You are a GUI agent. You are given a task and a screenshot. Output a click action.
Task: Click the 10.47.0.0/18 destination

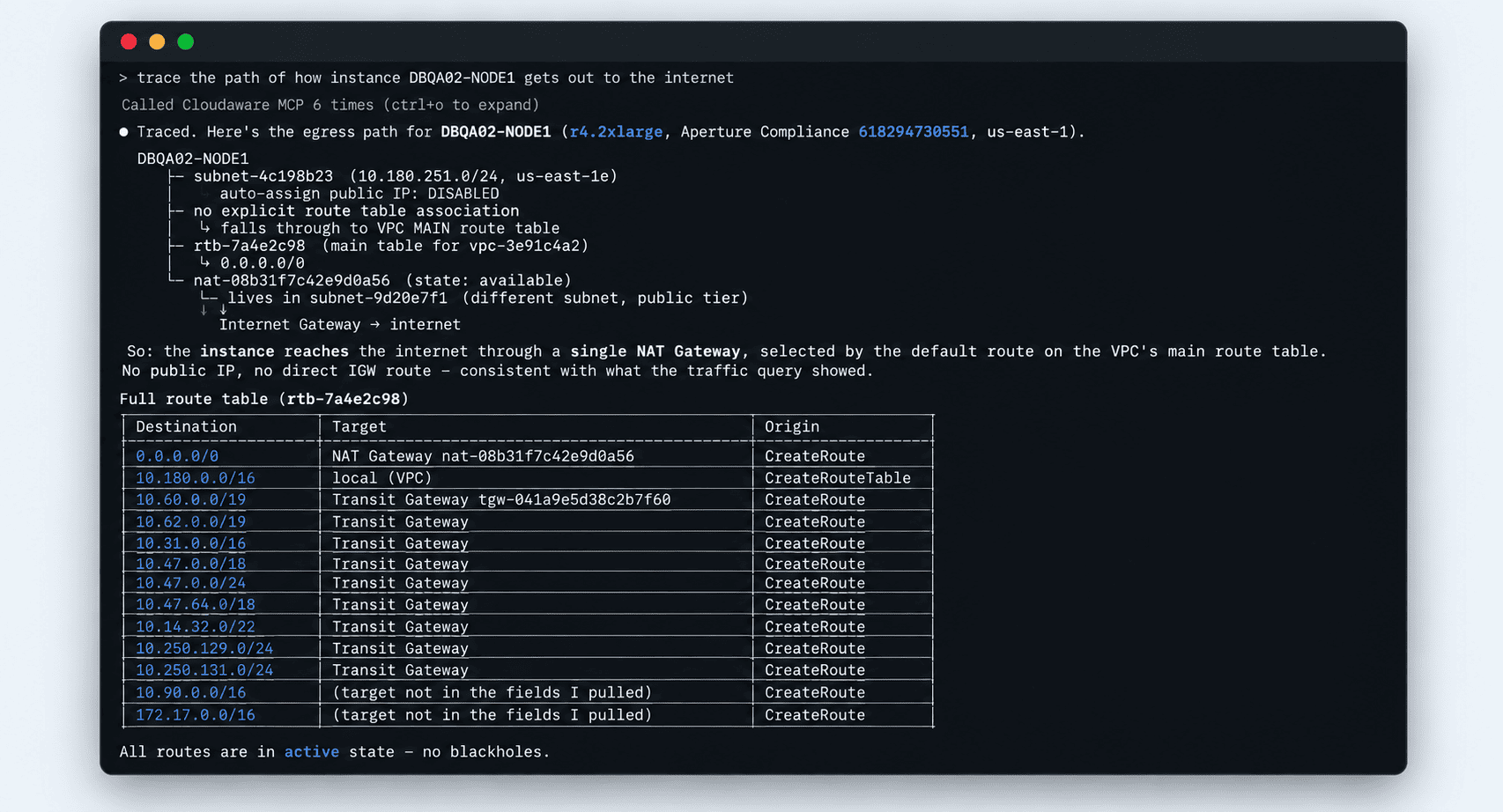coord(190,564)
